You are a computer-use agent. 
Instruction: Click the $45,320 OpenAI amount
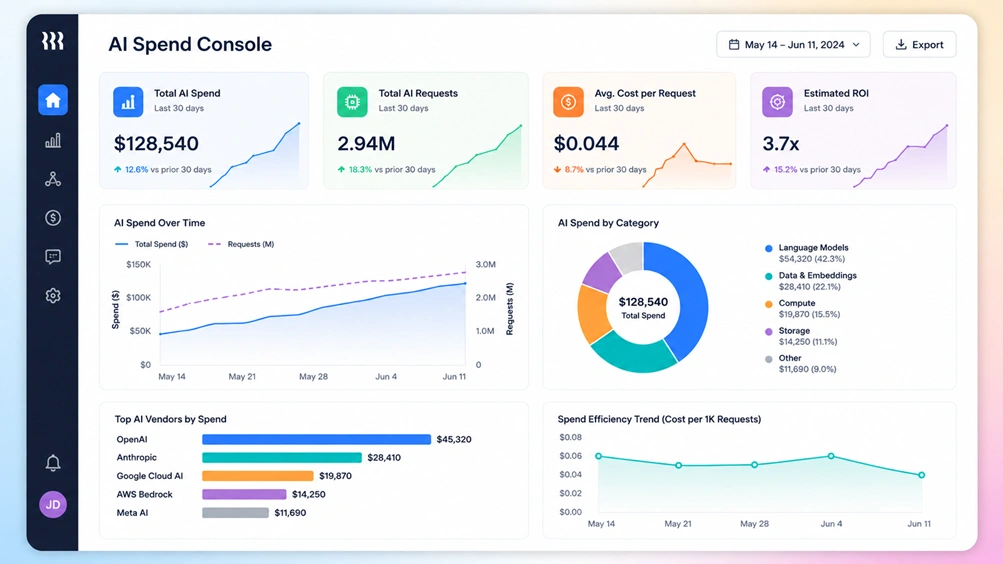pos(454,439)
